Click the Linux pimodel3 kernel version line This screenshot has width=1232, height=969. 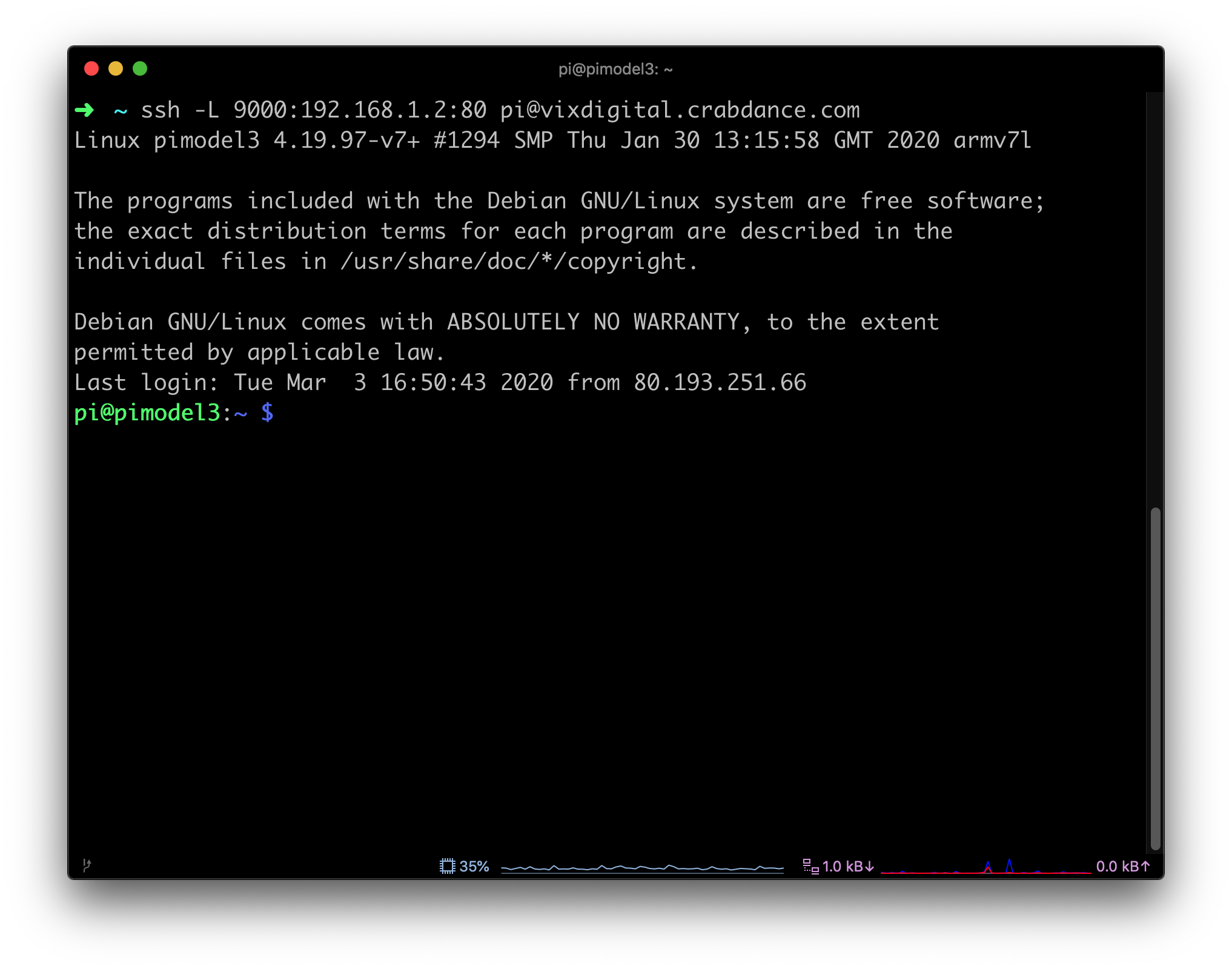click(552, 140)
